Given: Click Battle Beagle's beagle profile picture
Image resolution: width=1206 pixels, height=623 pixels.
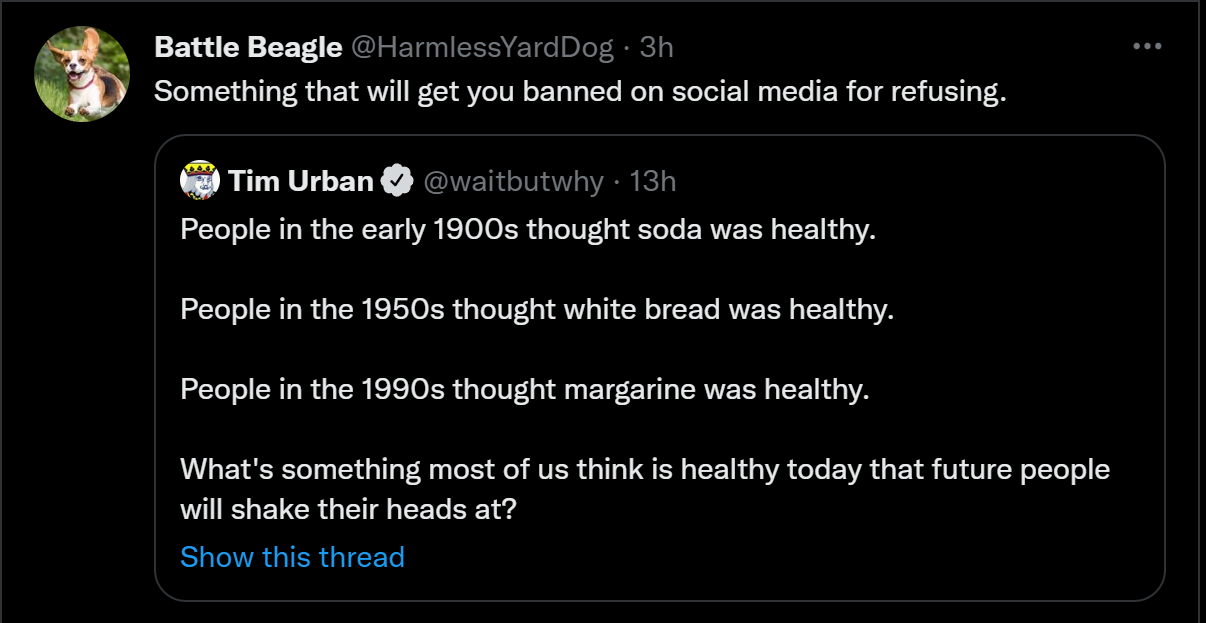Looking at the screenshot, I should tap(82, 74).
